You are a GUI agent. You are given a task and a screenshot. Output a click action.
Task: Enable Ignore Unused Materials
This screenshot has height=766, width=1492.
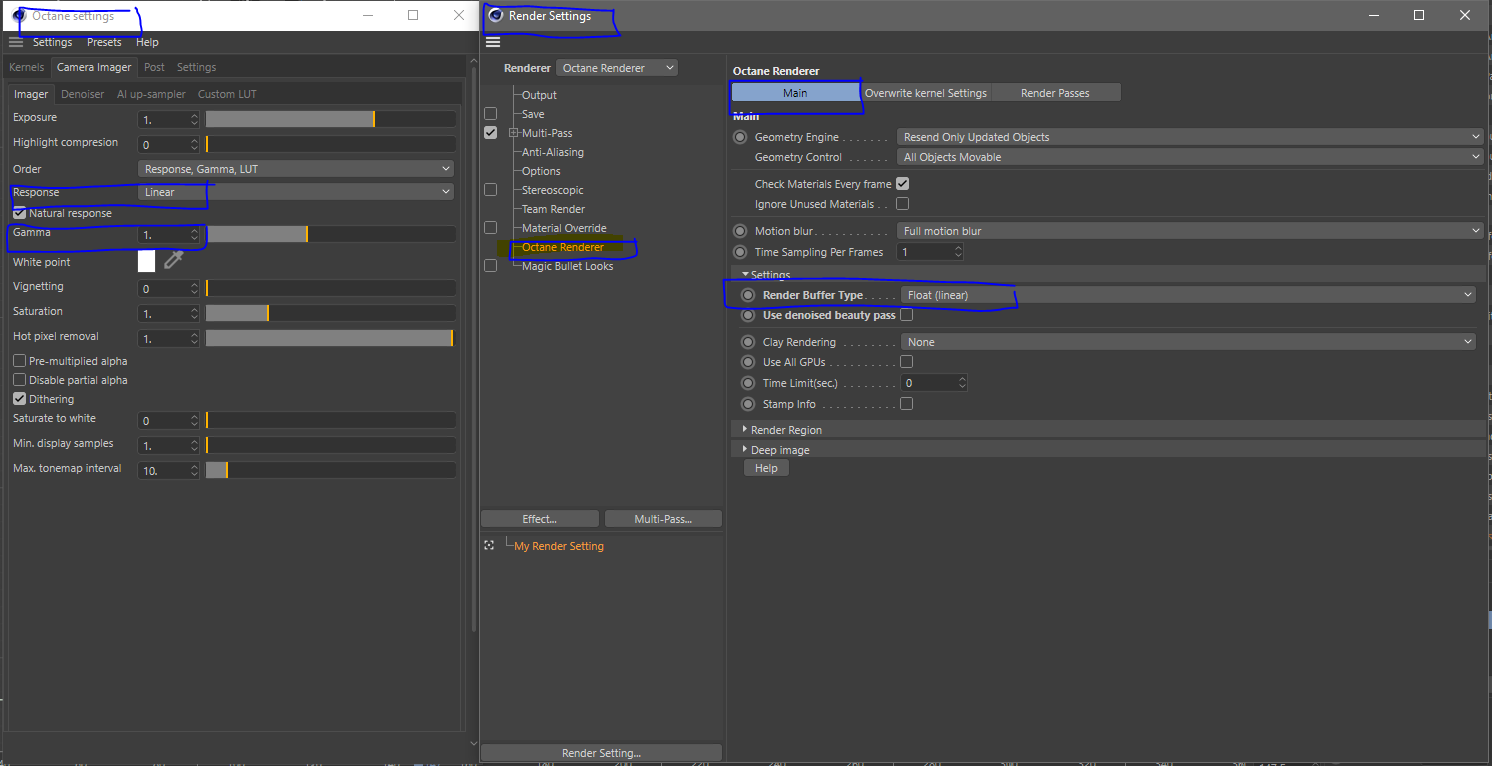902,204
